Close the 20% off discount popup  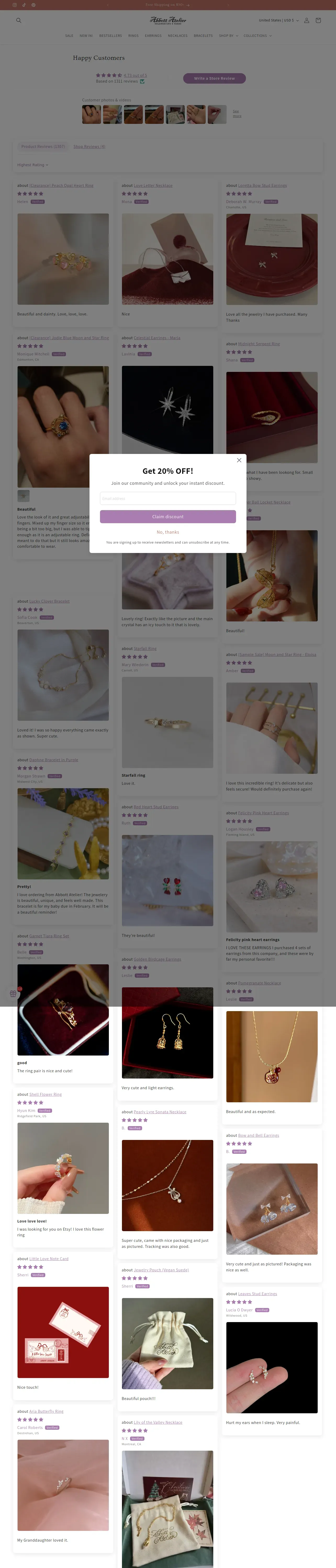(x=239, y=460)
